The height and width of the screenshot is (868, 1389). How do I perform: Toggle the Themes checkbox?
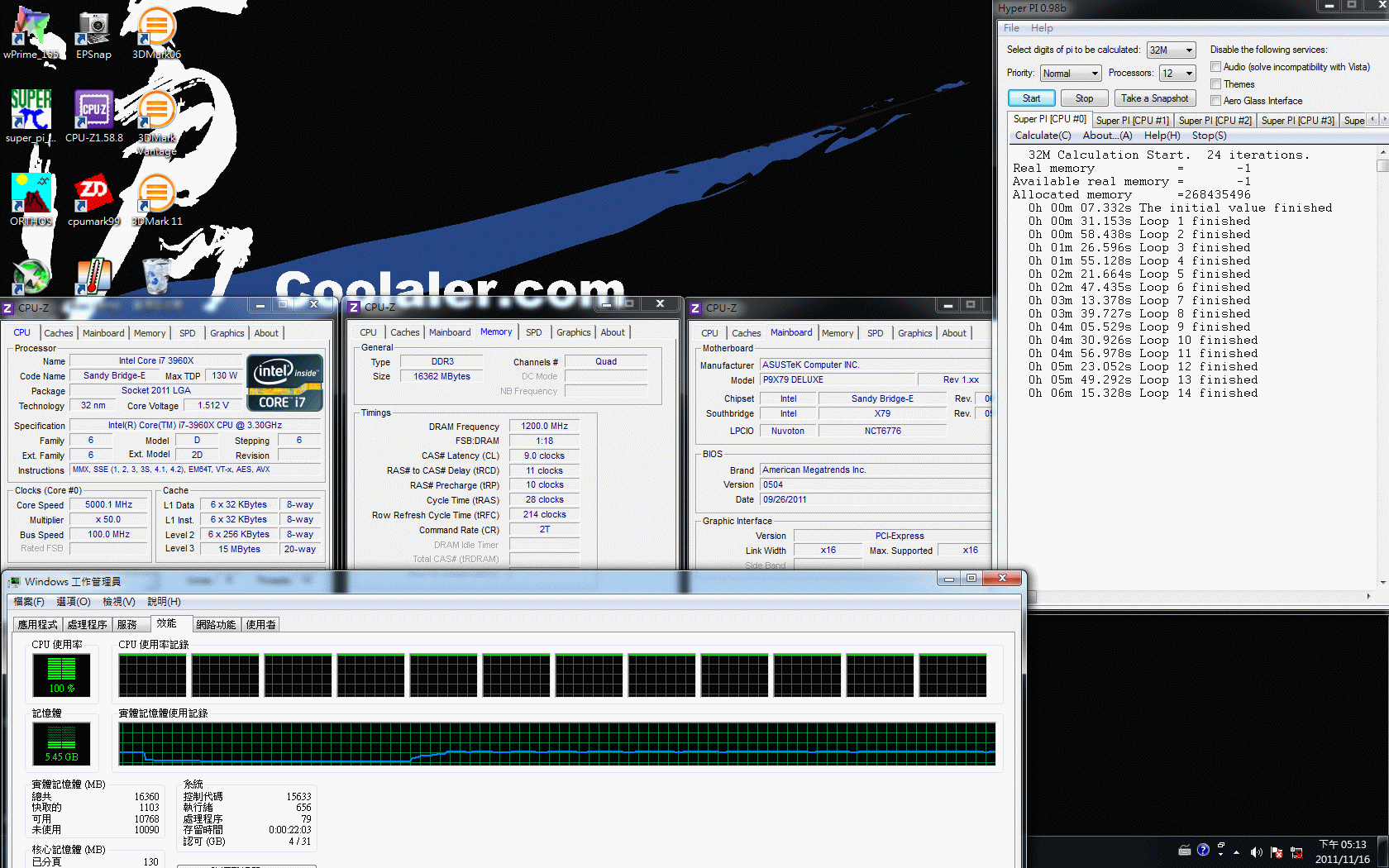point(1215,84)
